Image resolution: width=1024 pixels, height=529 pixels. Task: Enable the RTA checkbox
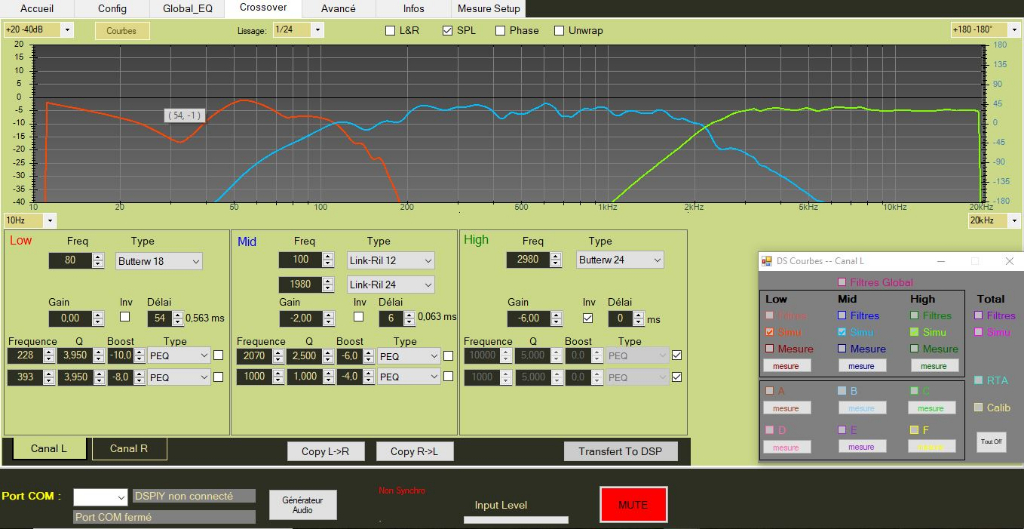click(x=979, y=380)
